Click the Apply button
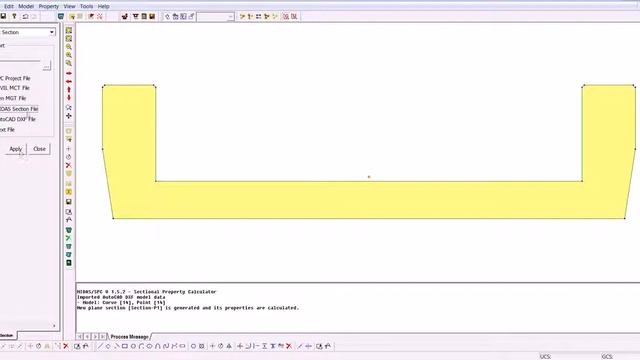This screenshot has width=640, height=360. point(16,149)
